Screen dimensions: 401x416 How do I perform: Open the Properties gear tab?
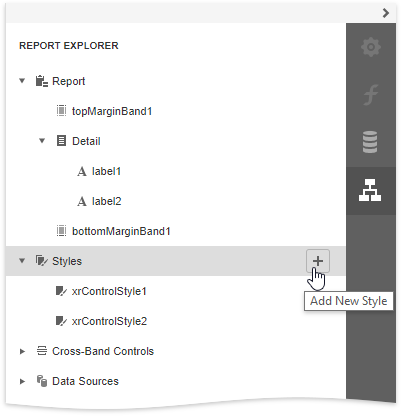point(370,47)
